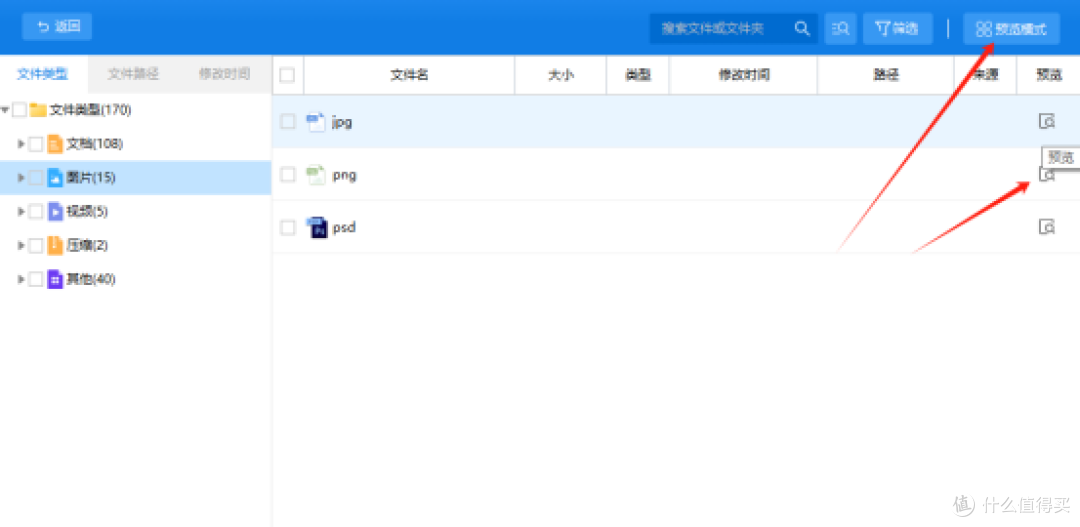Click the purple 视频 video icon
This screenshot has height=527, width=1080.
pos(55,211)
